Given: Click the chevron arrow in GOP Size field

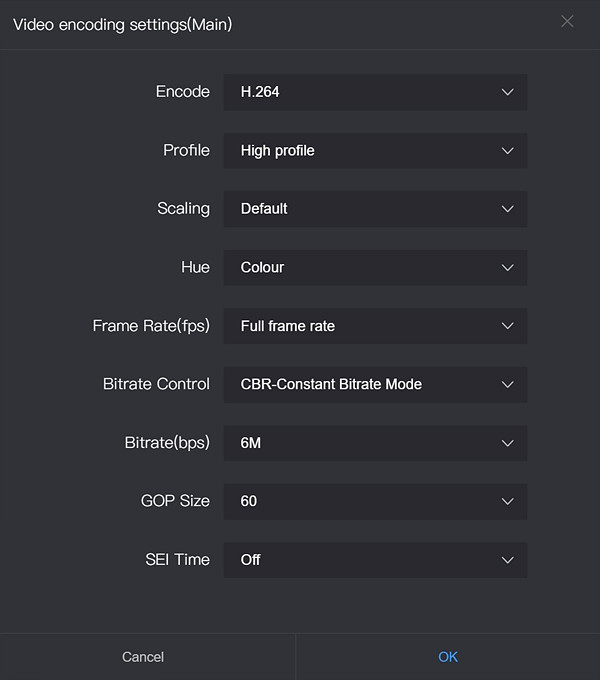Looking at the screenshot, I should coord(507,501).
